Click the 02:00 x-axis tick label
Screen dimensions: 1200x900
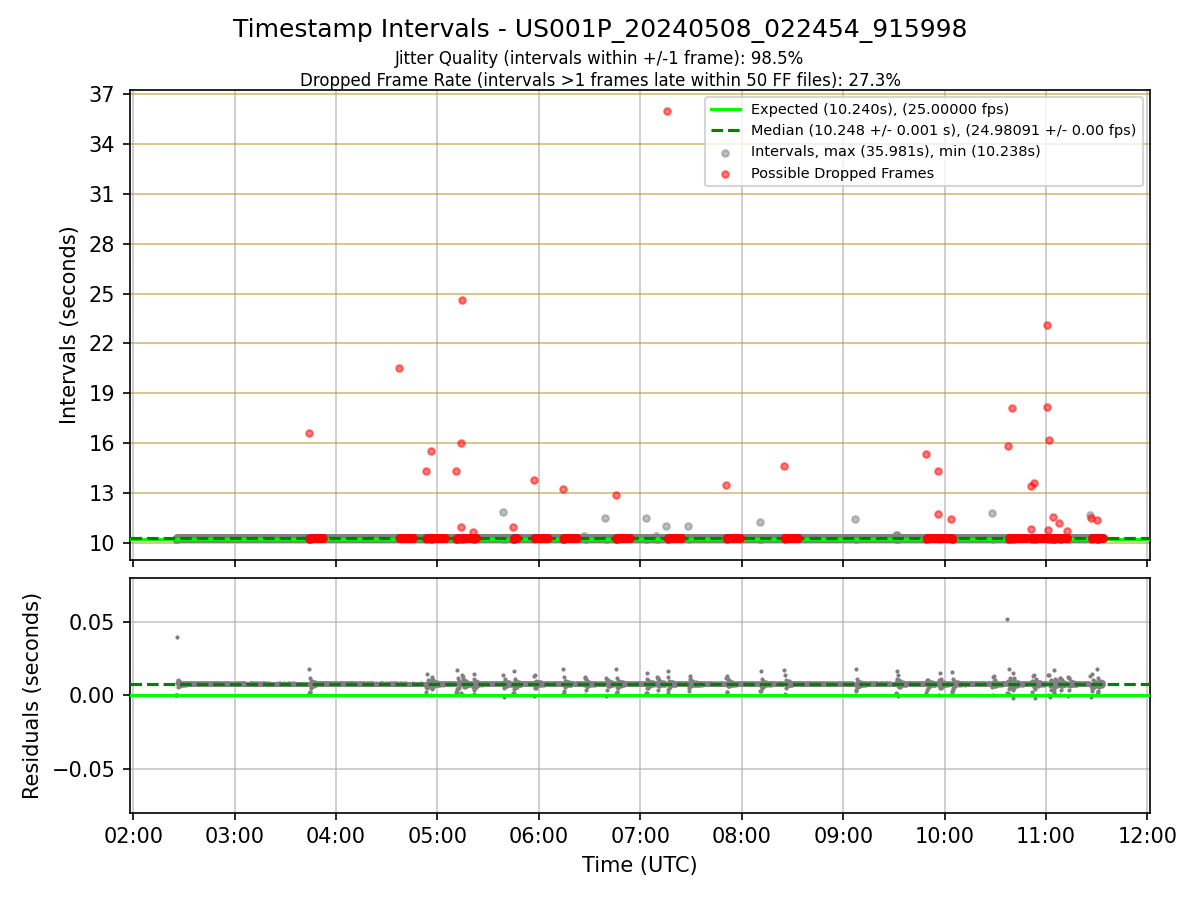click(x=133, y=835)
